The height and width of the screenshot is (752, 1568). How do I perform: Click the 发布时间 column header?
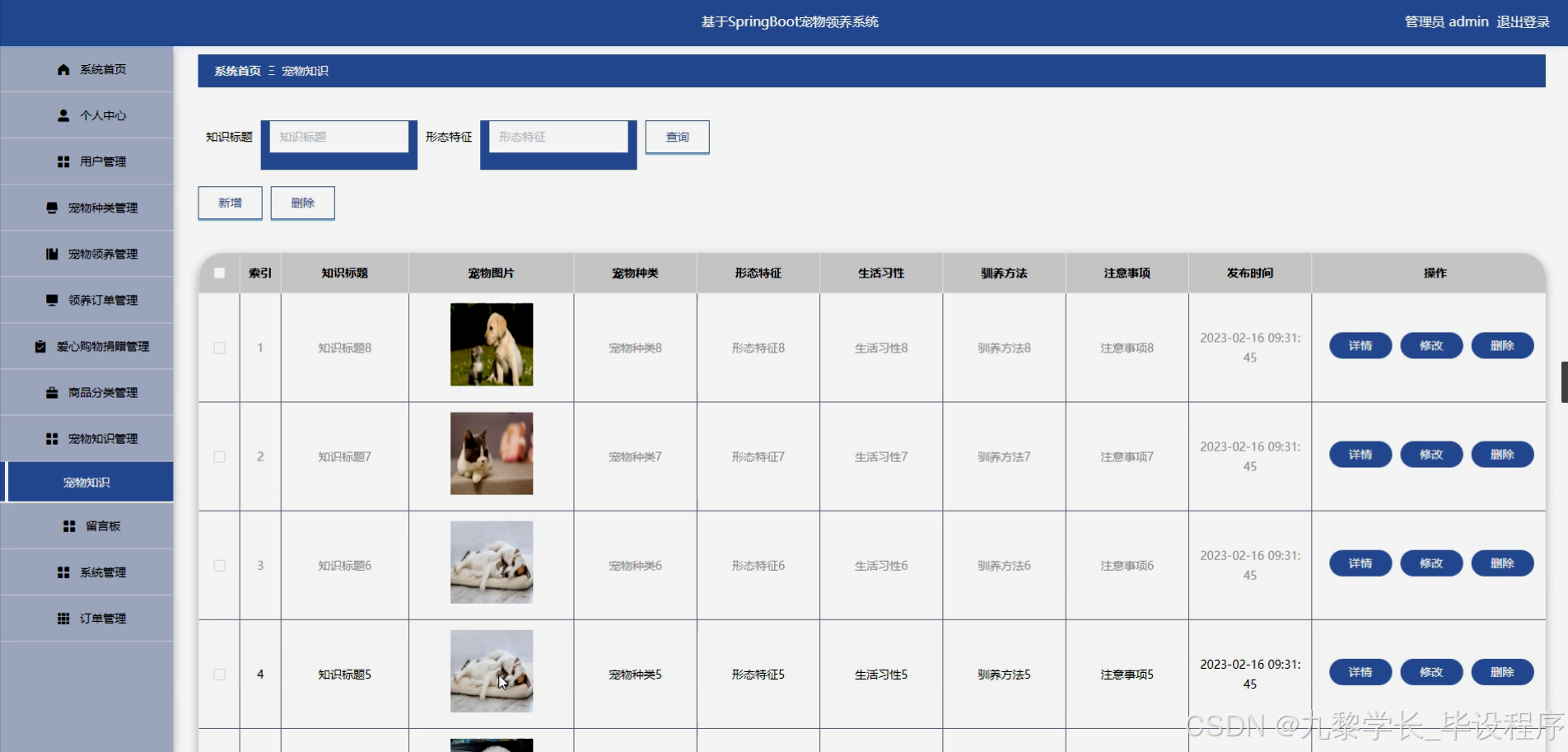click(x=1249, y=273)
